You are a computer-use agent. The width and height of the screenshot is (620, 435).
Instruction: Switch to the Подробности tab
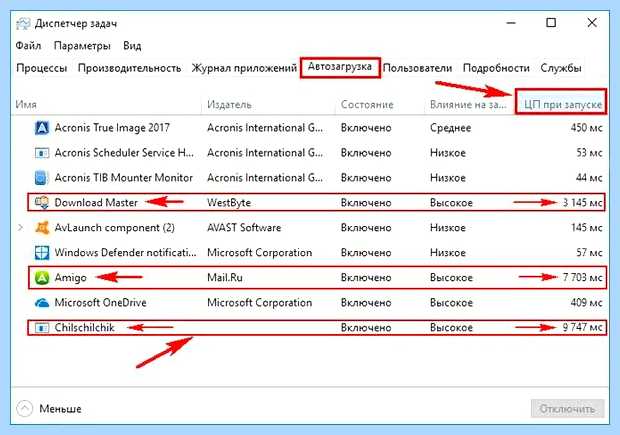(x=496, y=68)
